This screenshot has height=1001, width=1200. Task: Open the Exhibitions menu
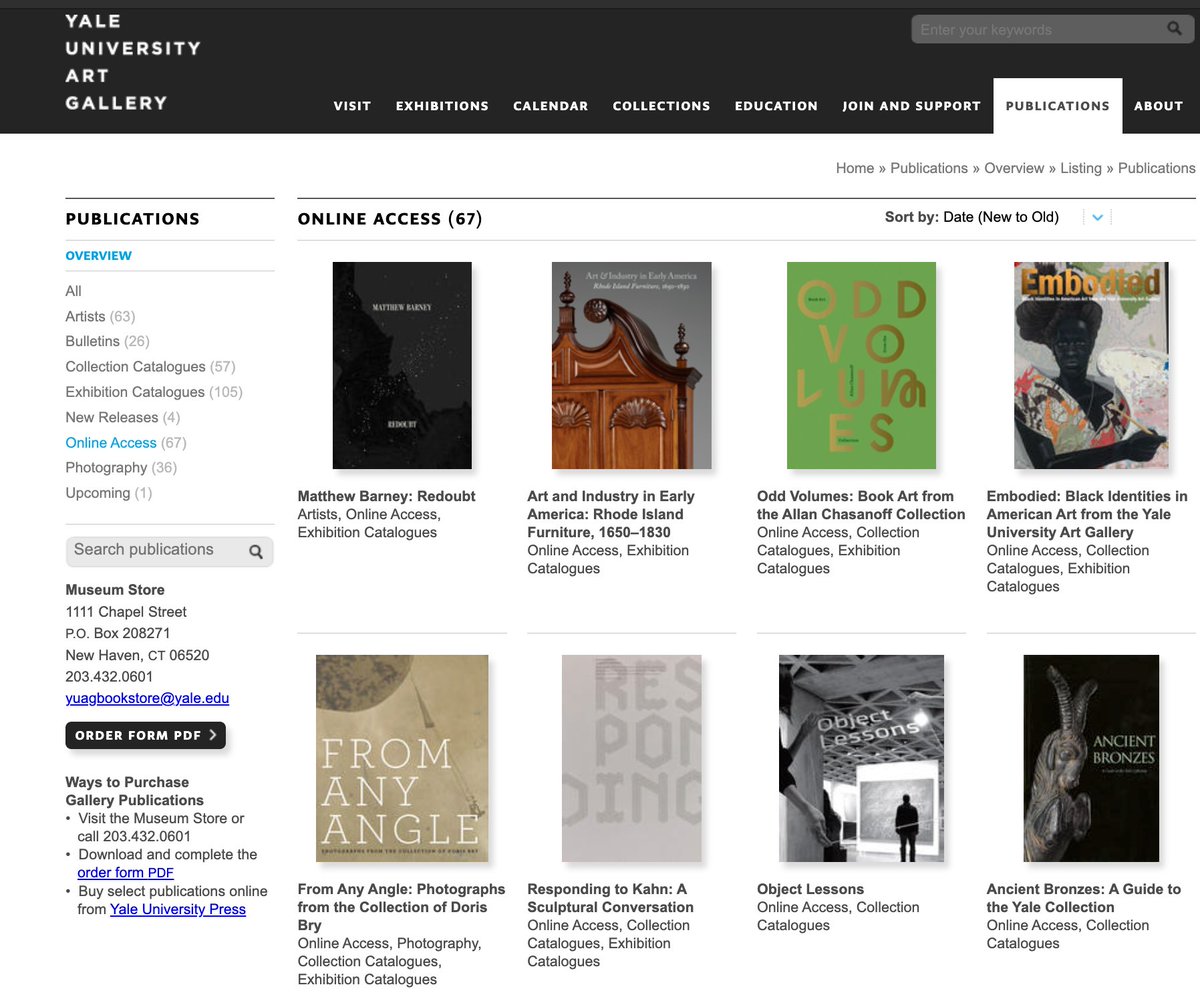point(442,106)
